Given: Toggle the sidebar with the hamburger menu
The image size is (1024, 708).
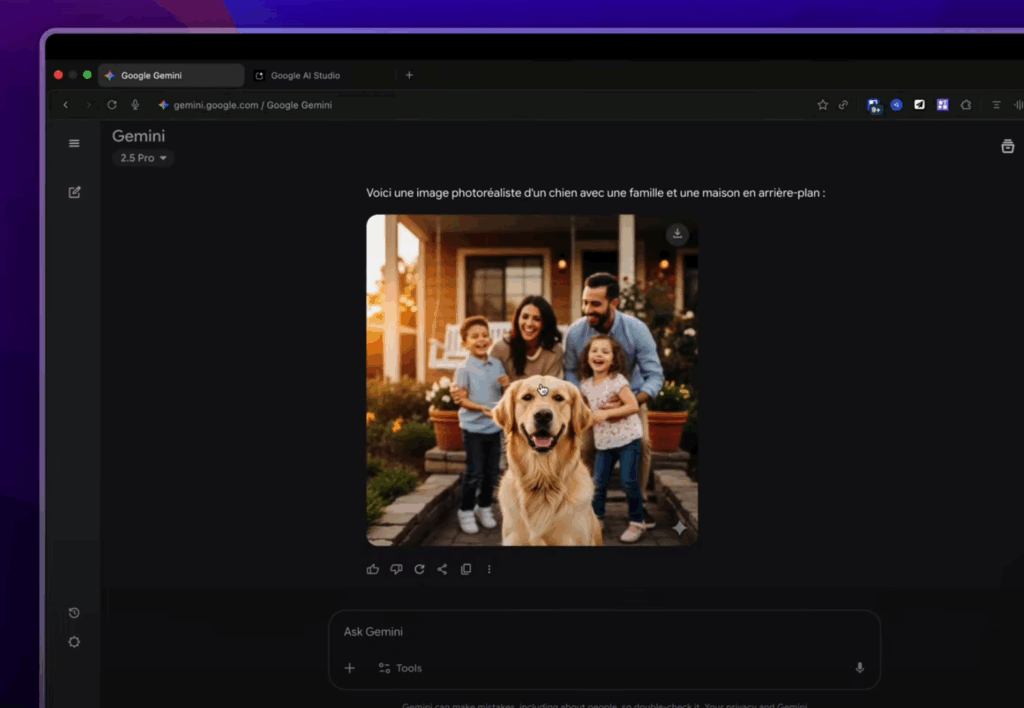Looking at the screenshot, I should coord(74,143).
